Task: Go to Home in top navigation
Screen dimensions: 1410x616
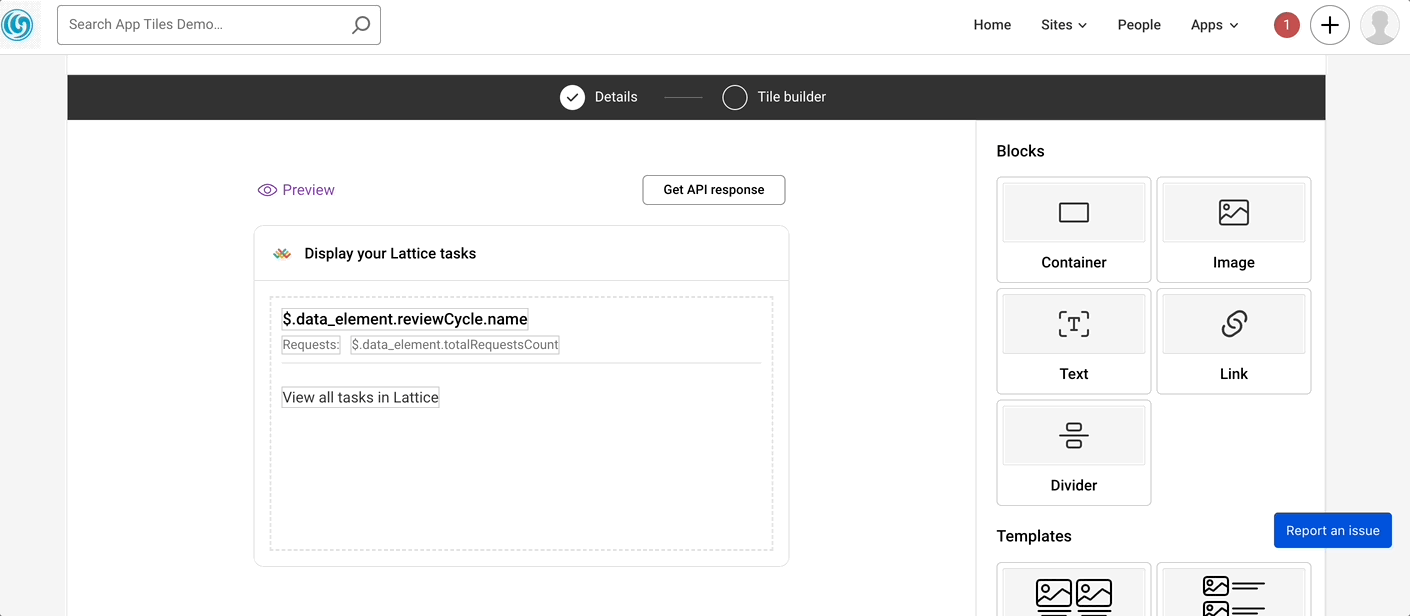Action: tap(992, 25)
